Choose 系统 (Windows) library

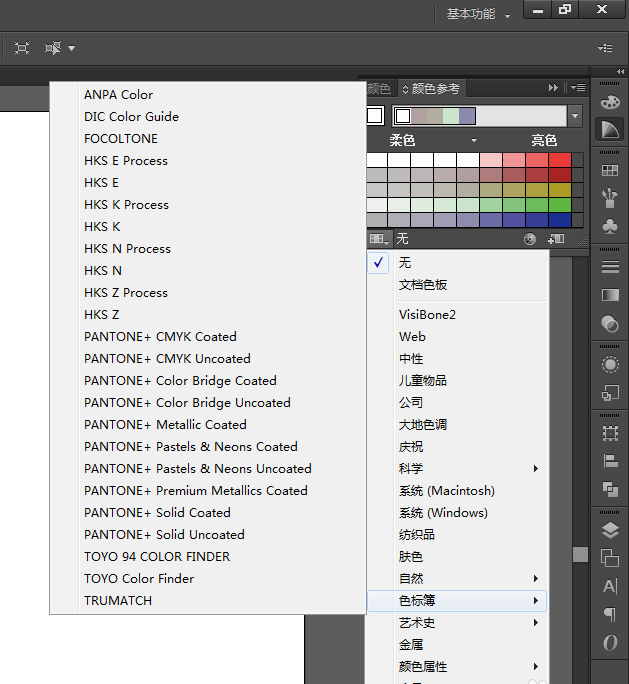click(x=458, y=513)
